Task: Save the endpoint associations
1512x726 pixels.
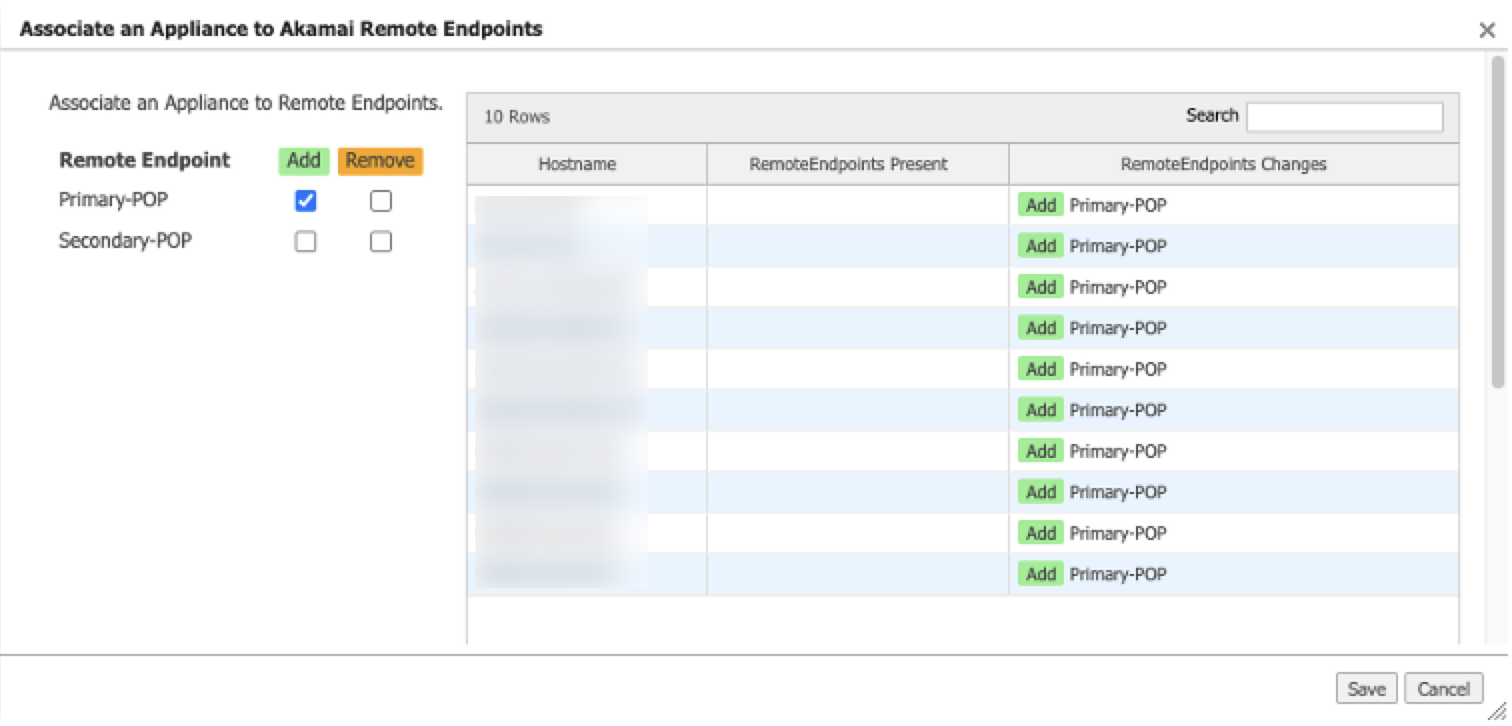Action: coord(1365,689)
